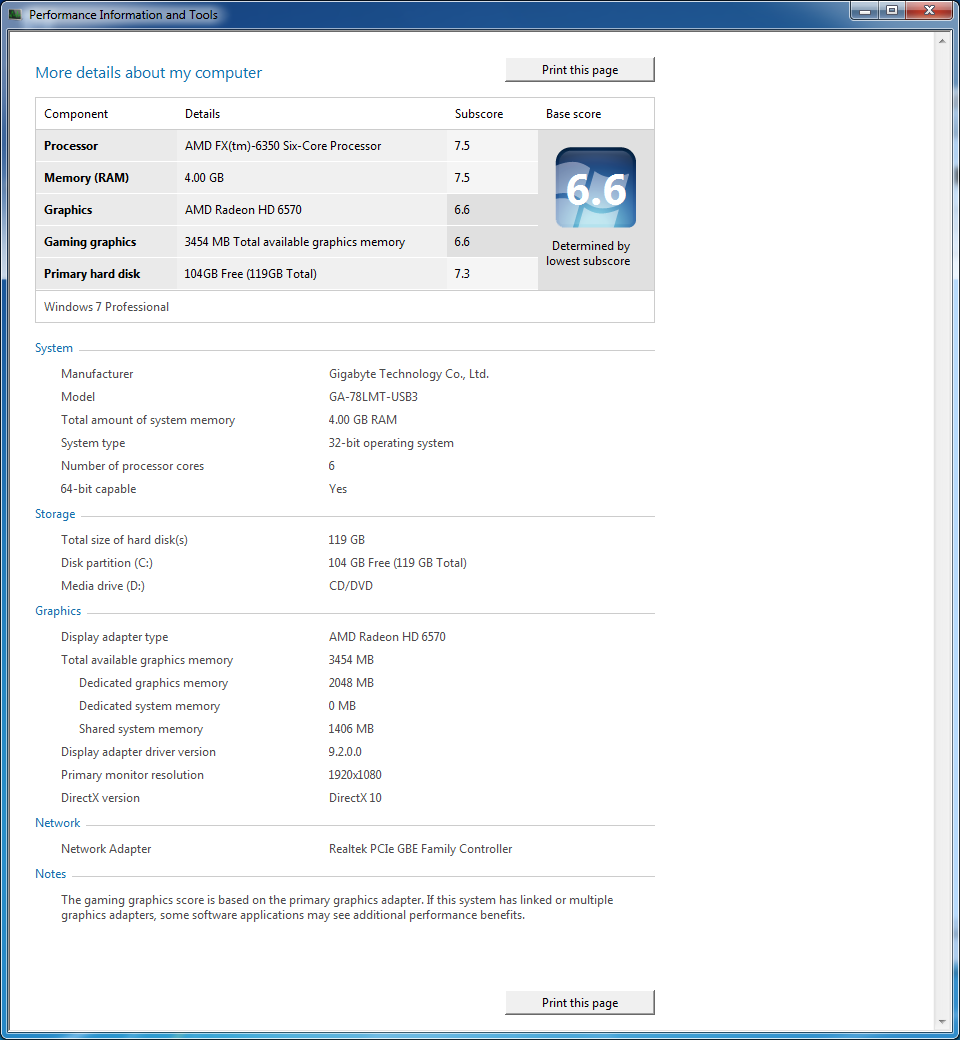Click the bottom Print this page button
Image resolution: width=960 pixels, height=1040 pixels.
(x=580, y=1003)
